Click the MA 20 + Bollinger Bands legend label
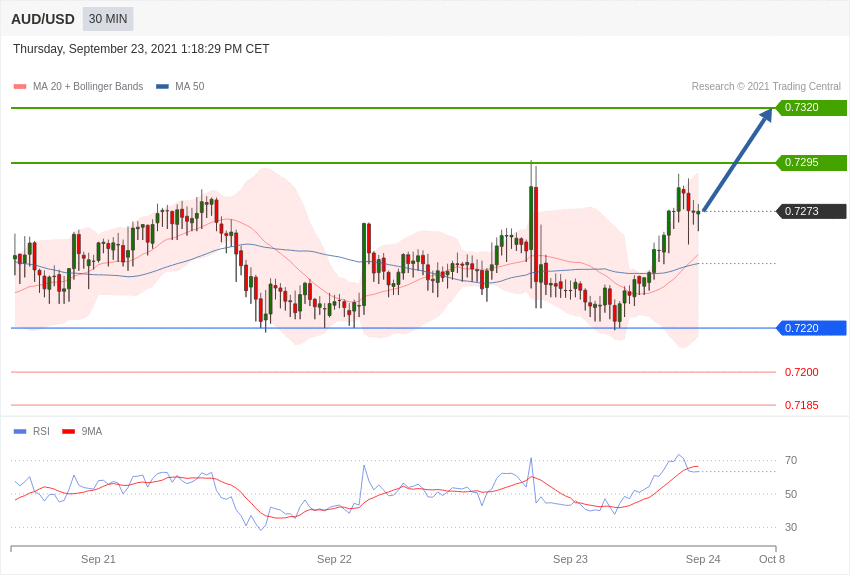 click(x=88, y=86)
